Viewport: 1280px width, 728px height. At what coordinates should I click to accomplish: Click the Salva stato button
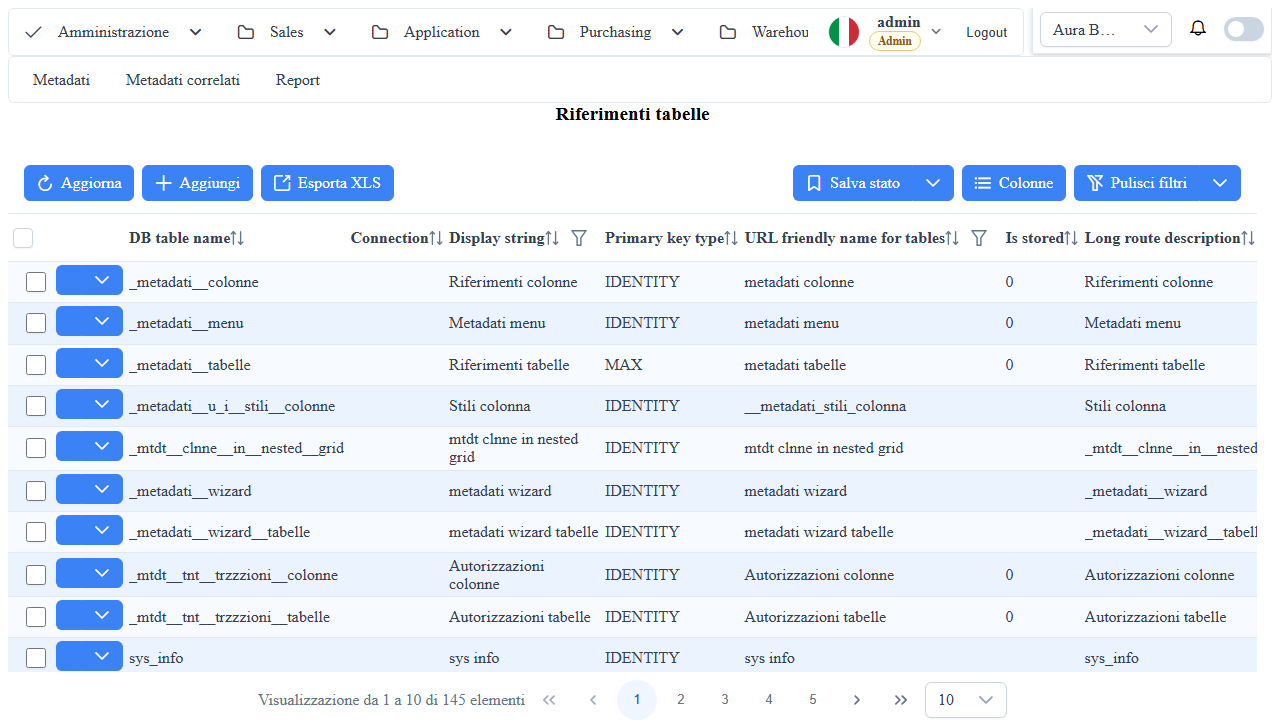point(853,183)
